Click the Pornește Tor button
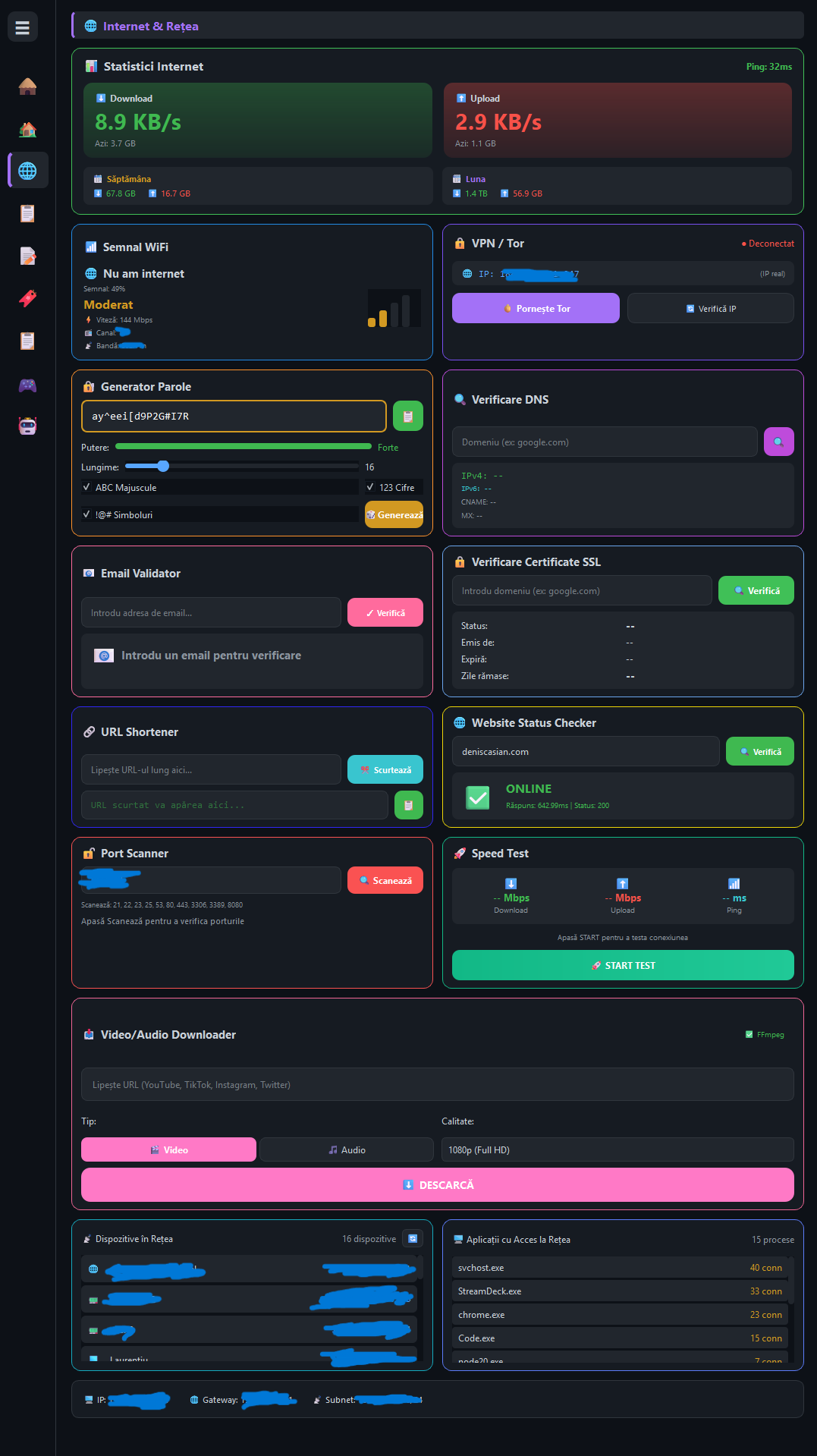817x1456 pixels. 536,308
